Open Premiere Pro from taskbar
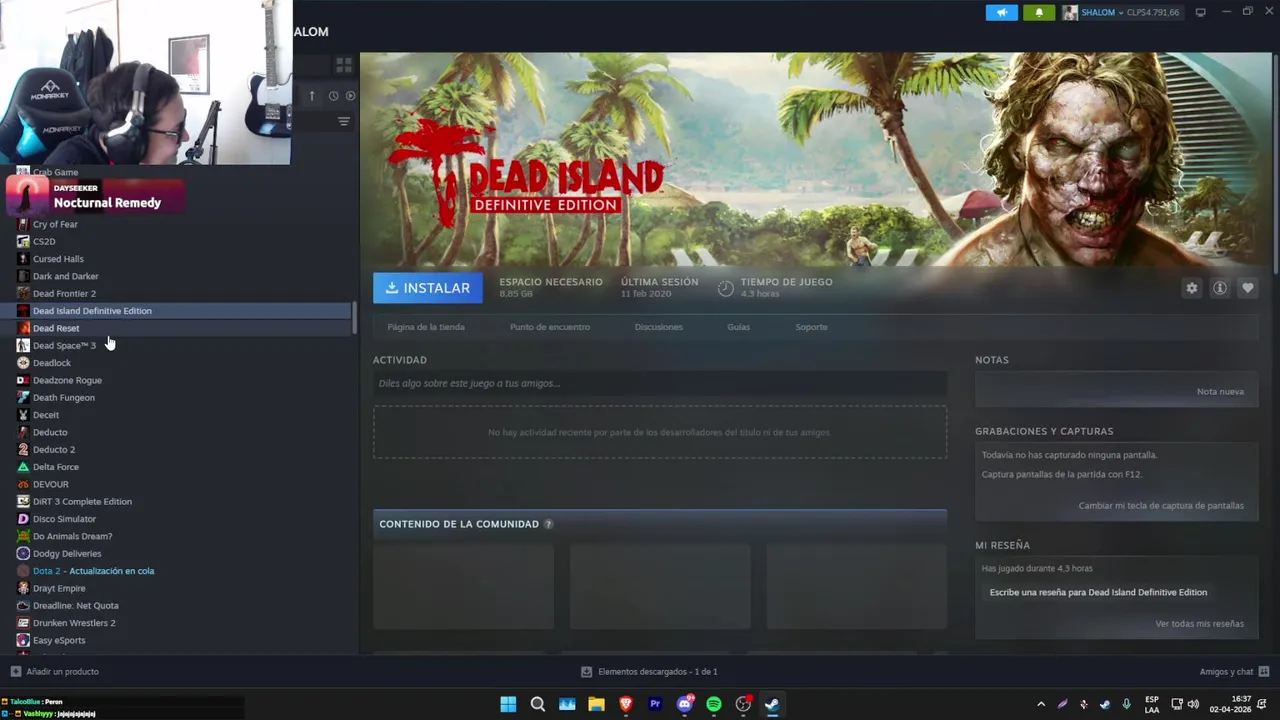Screen dimensions: 1280x720 [x=655, y=704]
